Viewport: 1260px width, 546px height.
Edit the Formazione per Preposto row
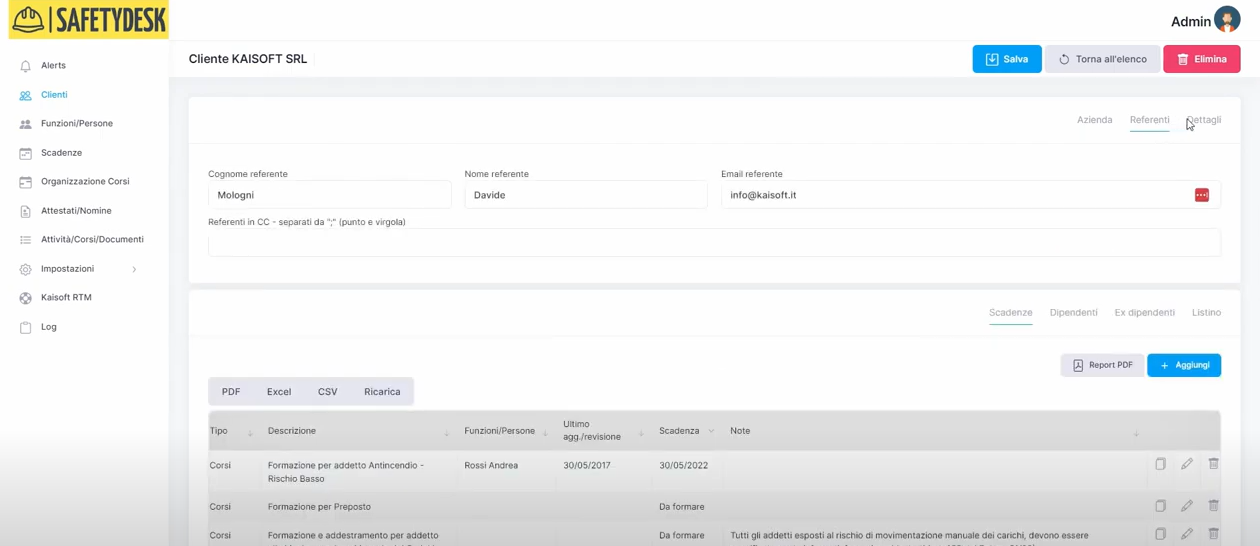click(1187, 506)
